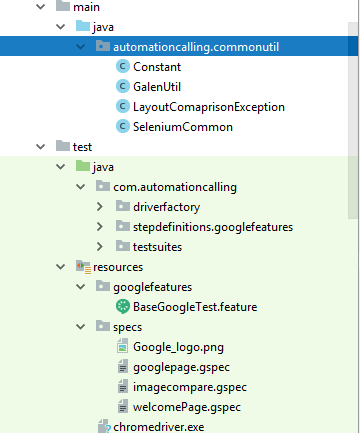The width and height of the screenshot is (361, 437).
Task: Open imagecompare.gspec file
Action: [190, 387]
